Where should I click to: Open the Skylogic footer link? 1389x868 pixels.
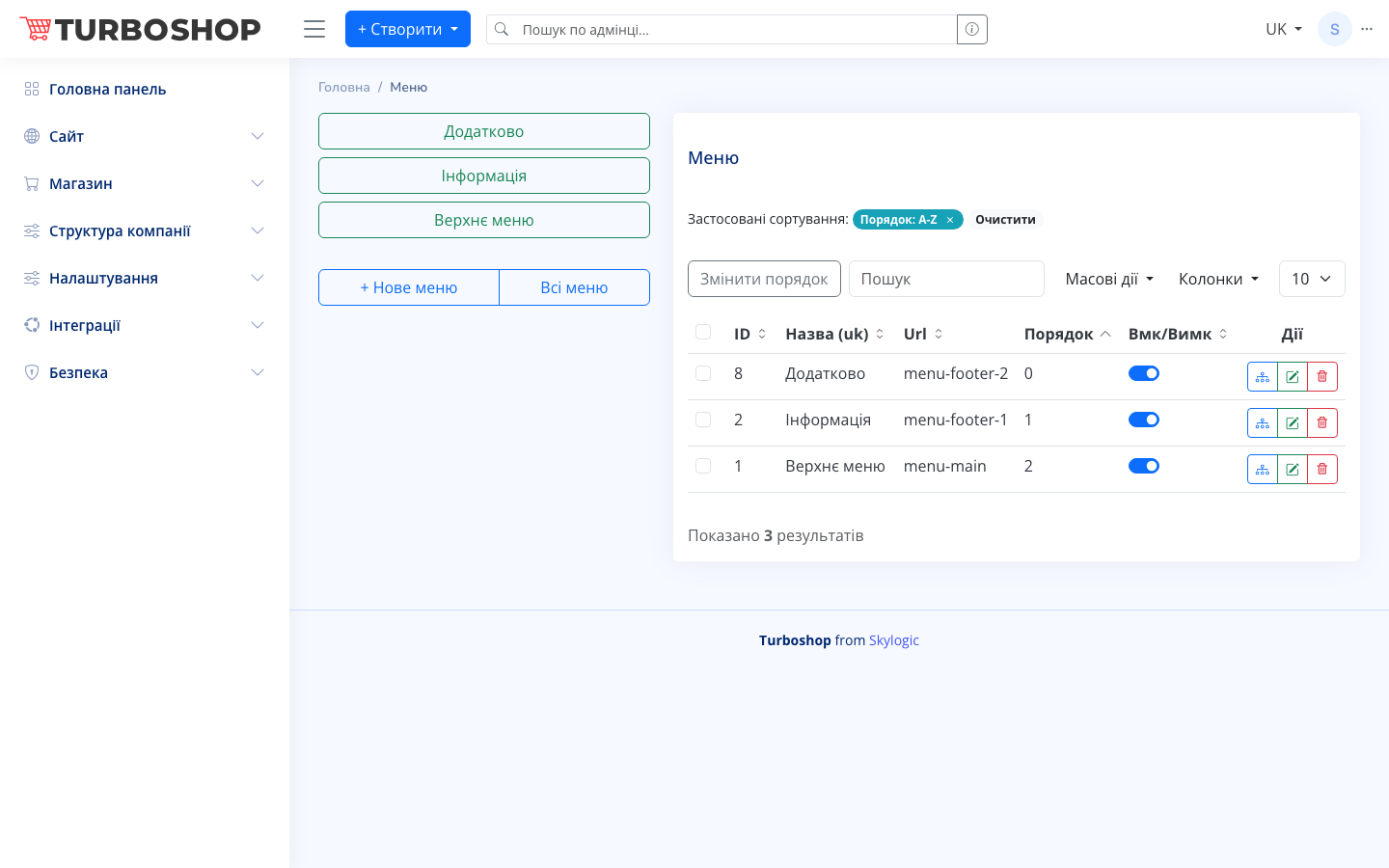tap(894, 640)
